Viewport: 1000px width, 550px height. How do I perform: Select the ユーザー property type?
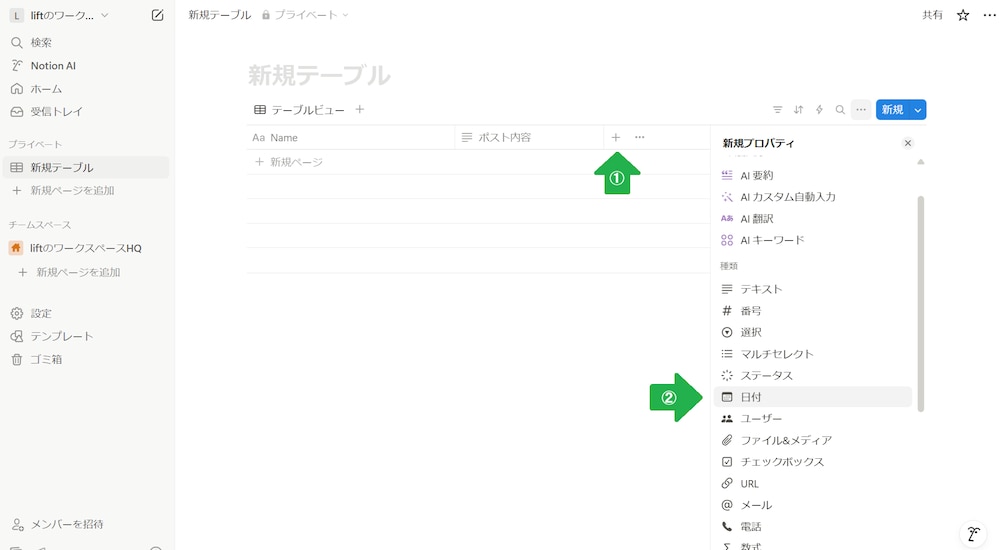point(812,419)
